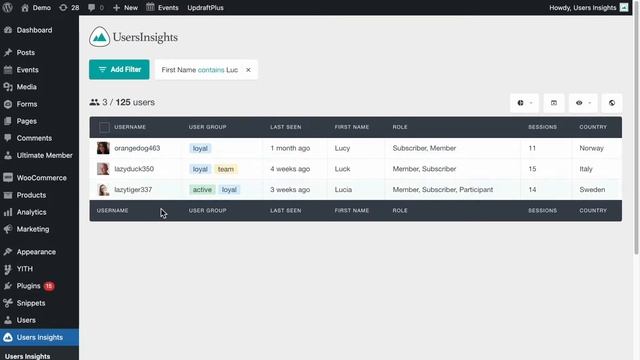
Task: Open the YITH sidebar icon
Action: [8, 269]
